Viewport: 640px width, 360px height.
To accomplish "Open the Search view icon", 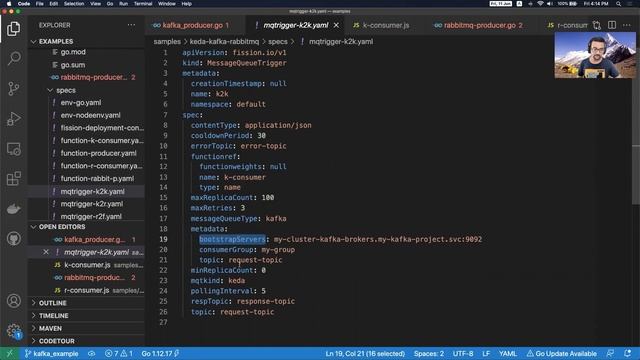I will tap(13, 58).
